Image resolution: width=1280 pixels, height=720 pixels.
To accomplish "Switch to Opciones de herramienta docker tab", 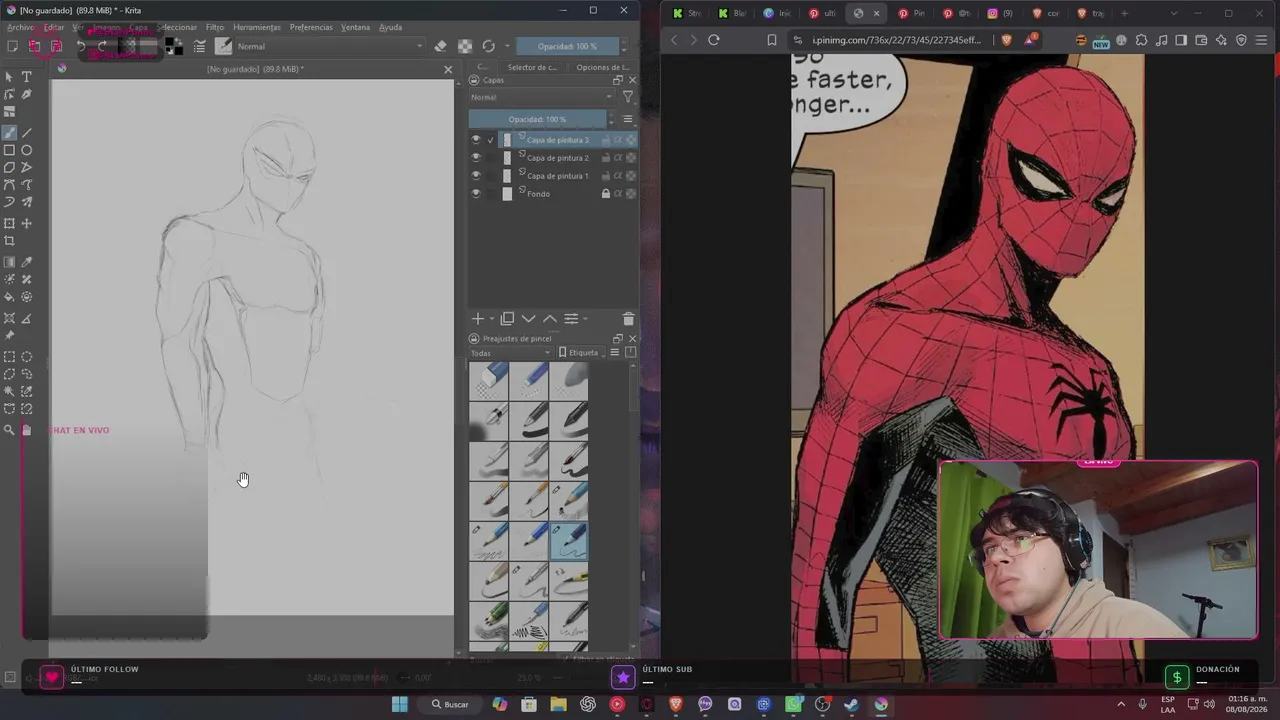I will click(x=602, y=67).
